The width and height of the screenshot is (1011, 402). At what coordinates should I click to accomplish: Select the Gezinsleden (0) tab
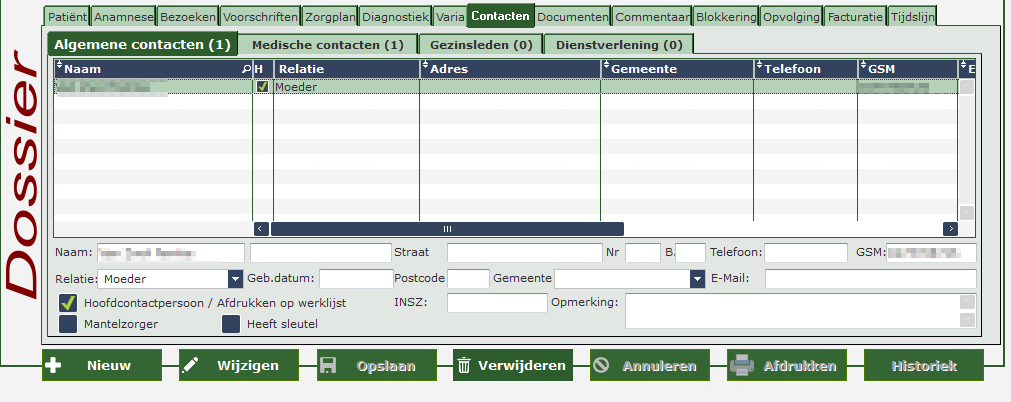(x=481, y=45)
